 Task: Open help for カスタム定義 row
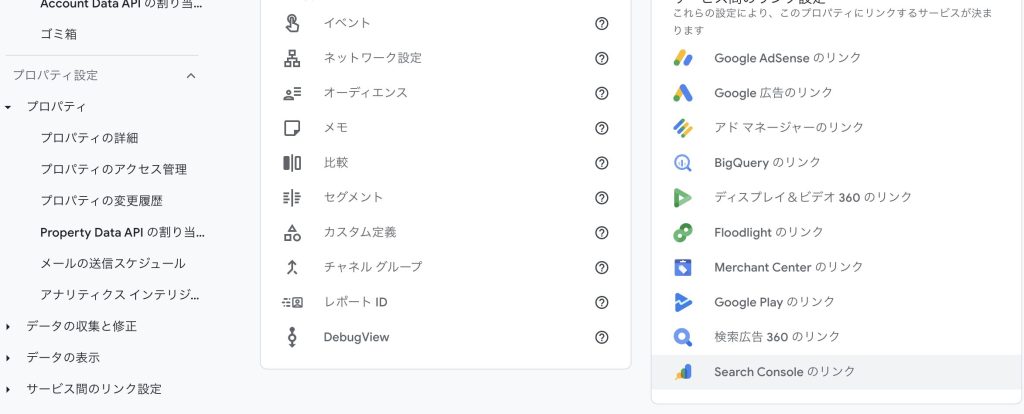602,232
